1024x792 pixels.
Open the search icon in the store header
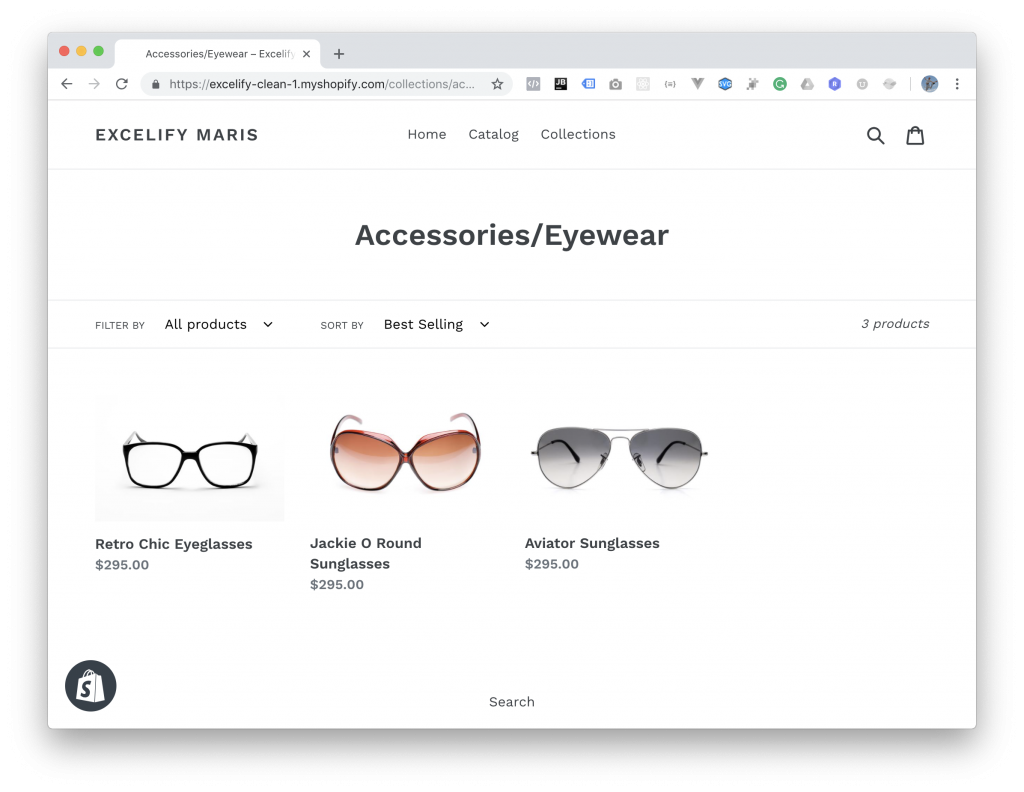[x=876, y=134]
